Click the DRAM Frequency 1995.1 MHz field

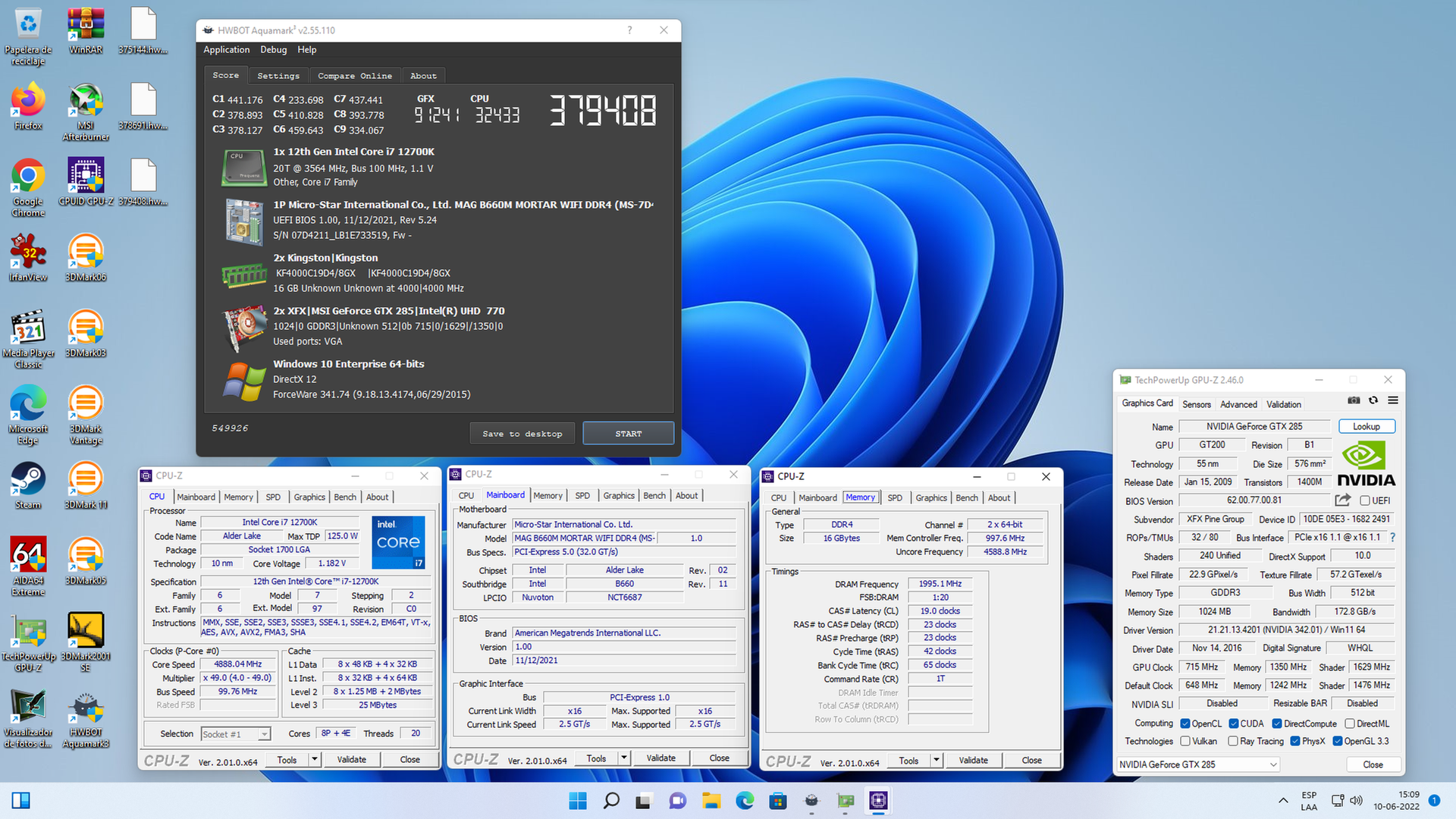(940, 584)
